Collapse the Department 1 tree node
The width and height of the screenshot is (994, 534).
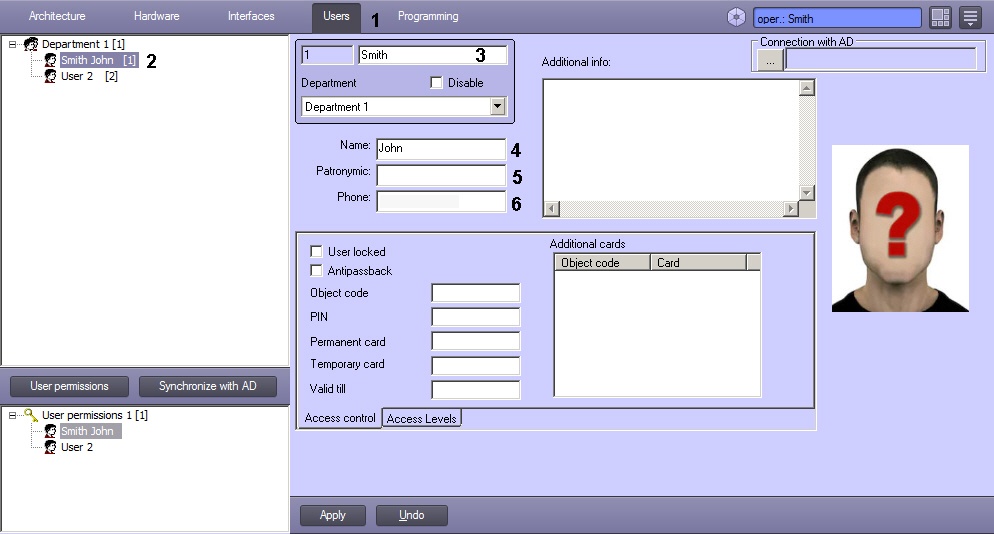coord(12,44)
